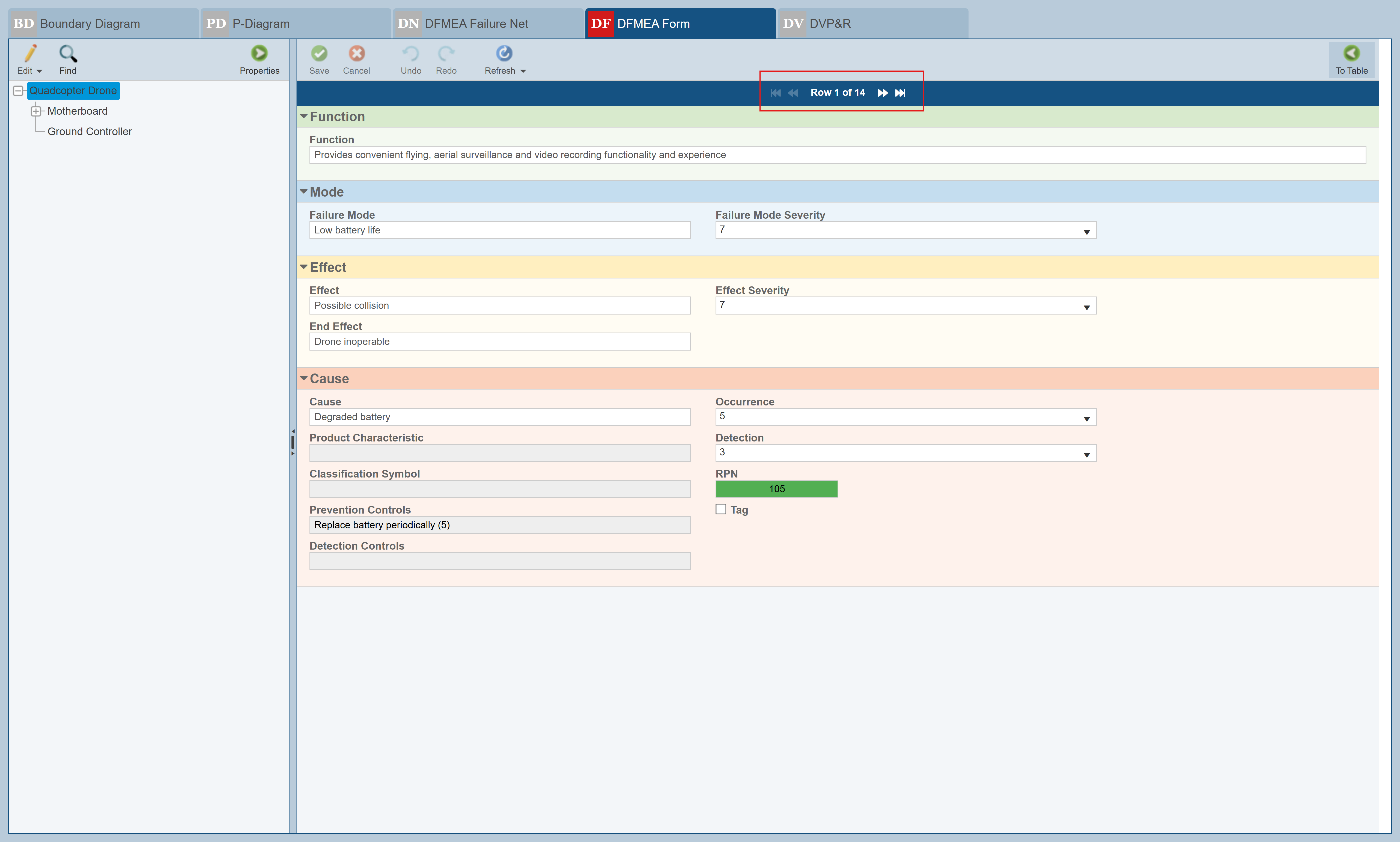Click the Undo arrow icon
The image size is (1400, 842).
pos(410,54)
